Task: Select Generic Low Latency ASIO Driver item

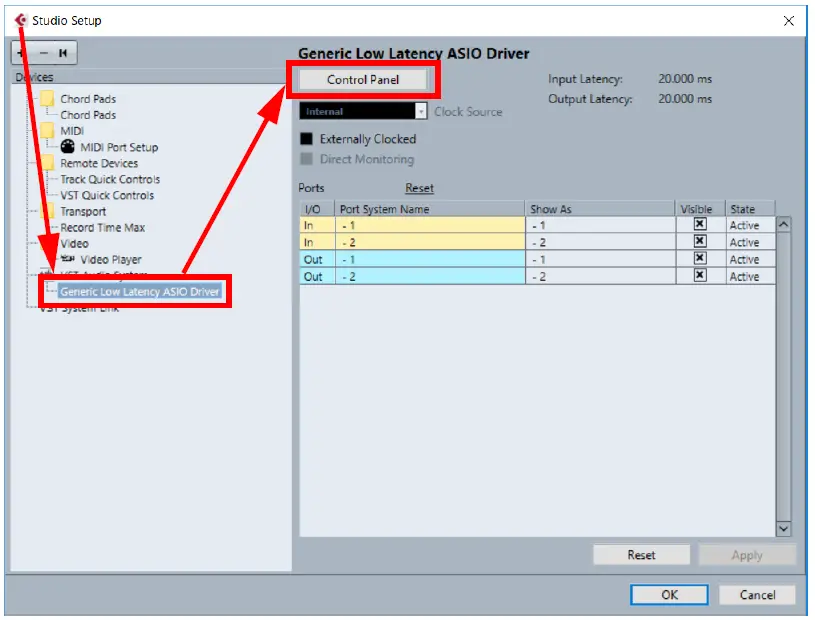Action: pos(139,292)
